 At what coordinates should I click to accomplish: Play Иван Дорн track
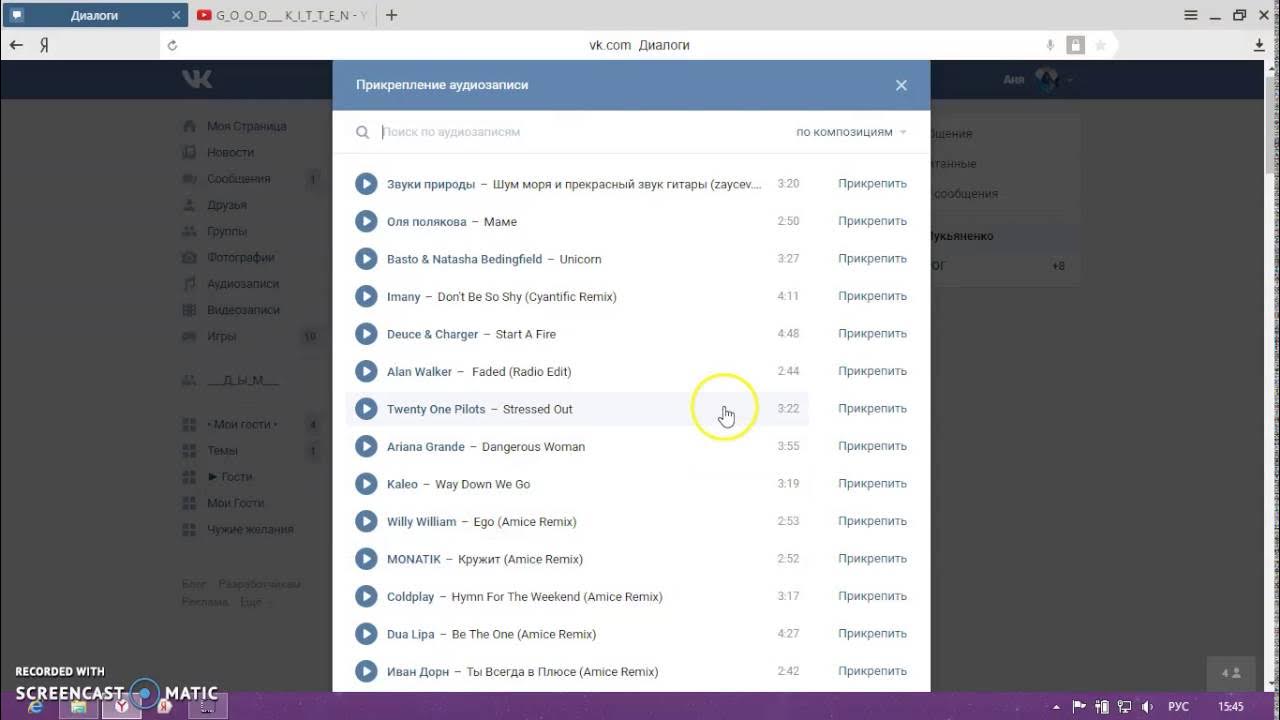(x=366, y=671)
